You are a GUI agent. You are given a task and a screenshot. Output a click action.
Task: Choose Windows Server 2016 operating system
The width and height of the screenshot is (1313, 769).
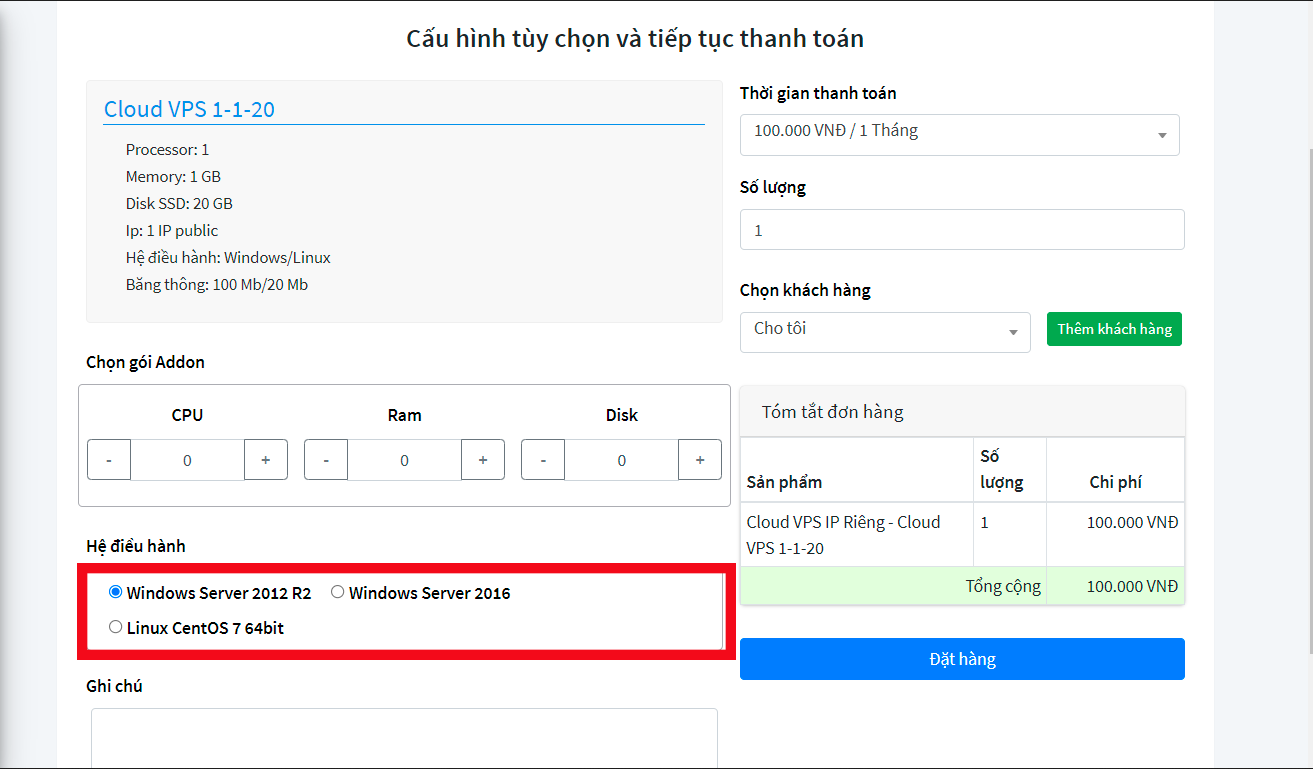pyautogui.click(x=338, y=592)
